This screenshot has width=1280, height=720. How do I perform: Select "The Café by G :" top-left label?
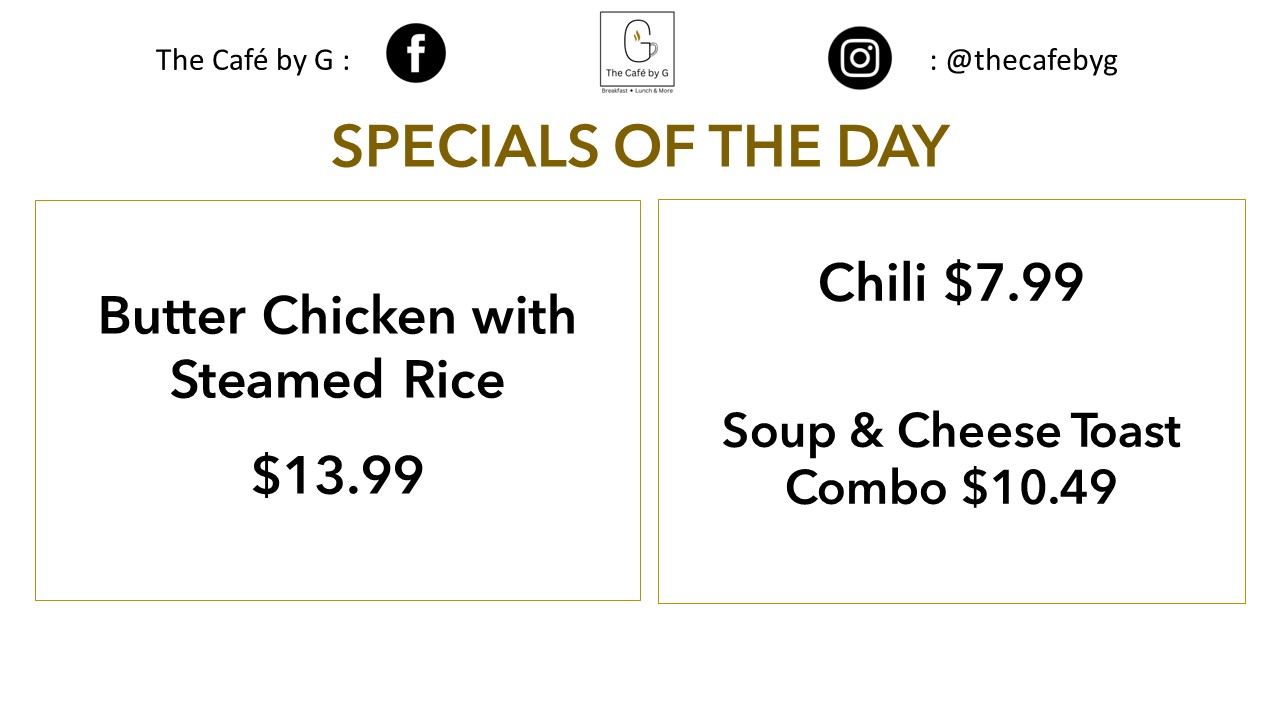[253, 60]
